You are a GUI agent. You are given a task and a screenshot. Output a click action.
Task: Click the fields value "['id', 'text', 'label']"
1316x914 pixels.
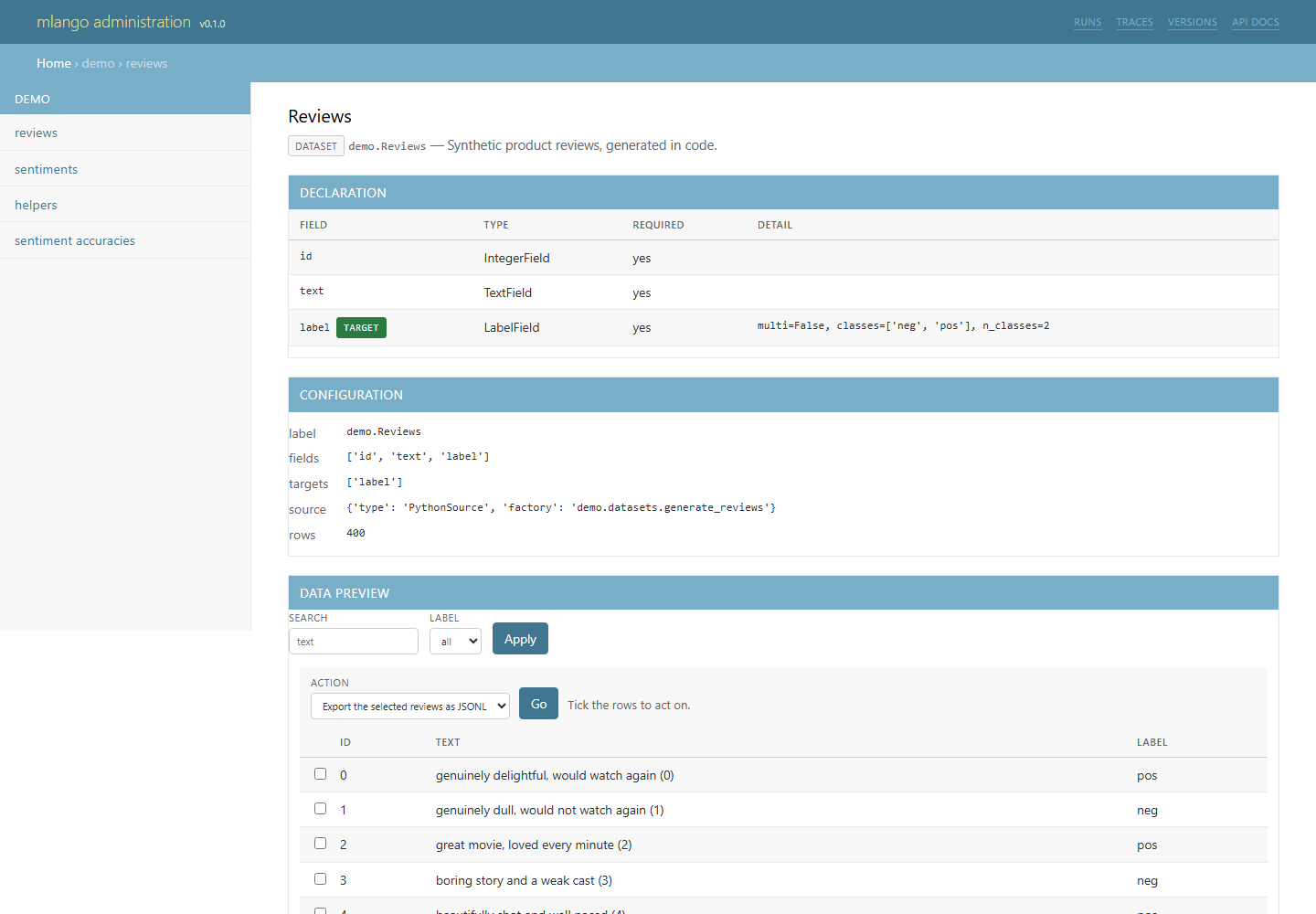(x=418, y=456)
